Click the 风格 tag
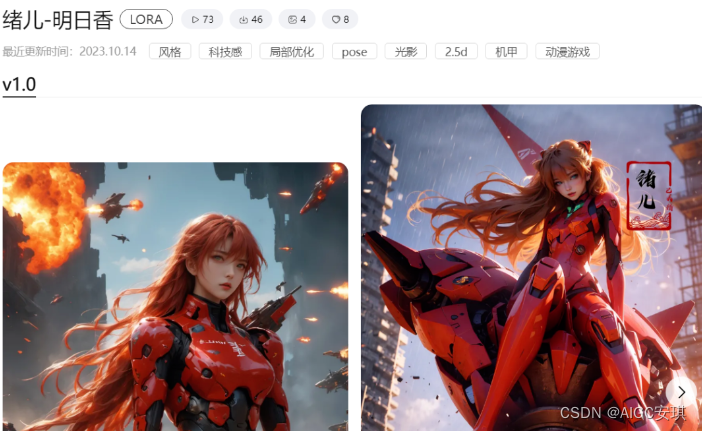 [170, 51]
